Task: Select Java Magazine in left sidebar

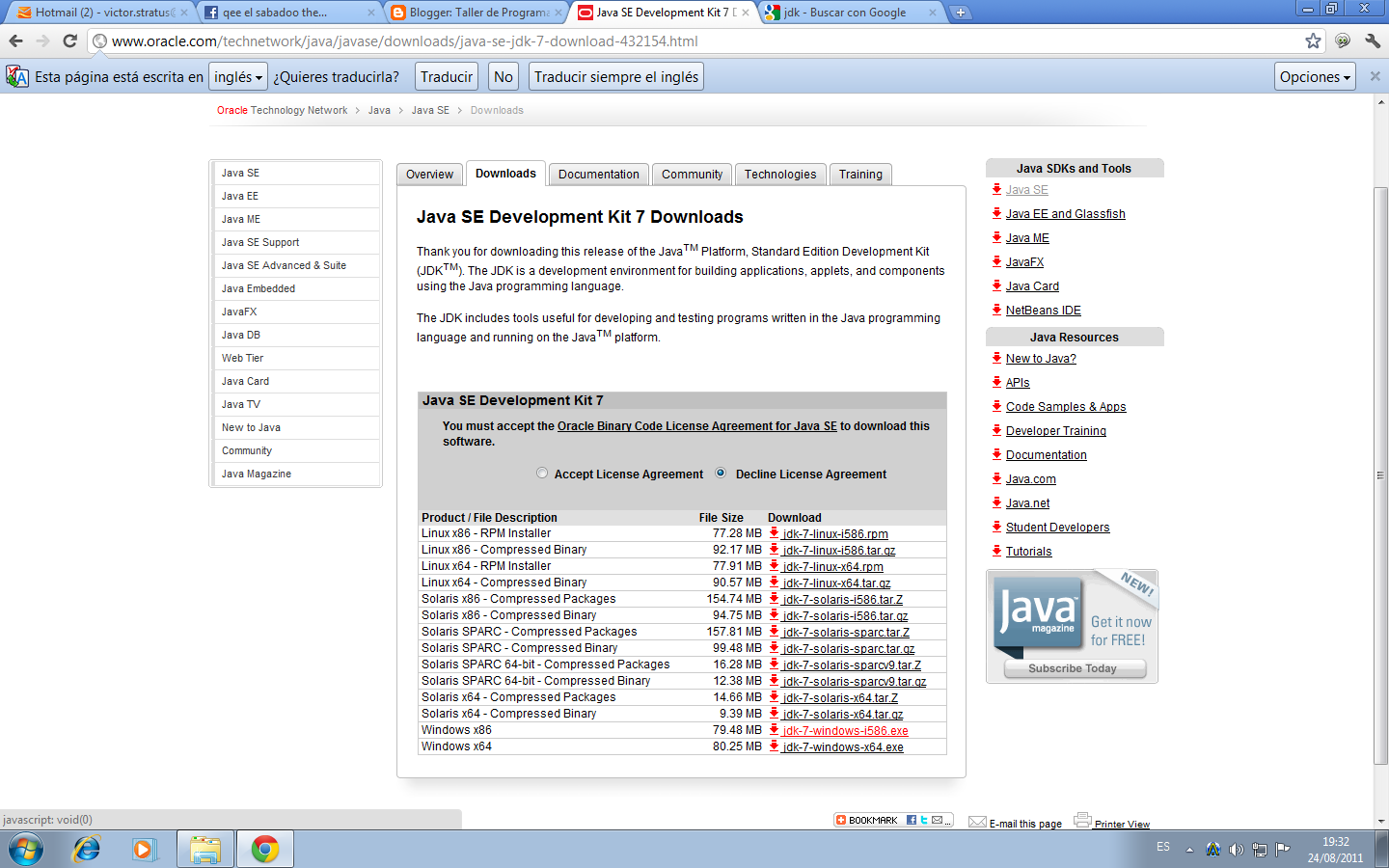Action: 297,474
